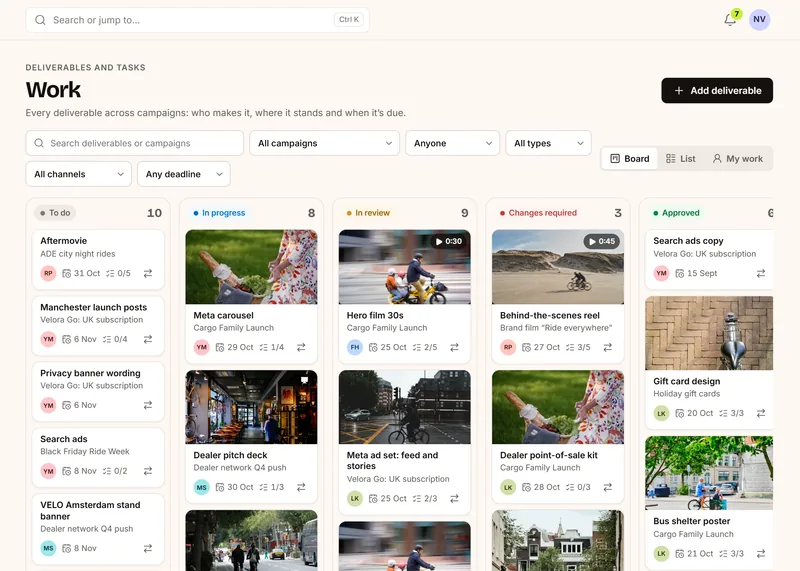Click the Holiday gift cards campaign text
This screenshot has width=800, height=571.
pyautogui.click(x=687, y=394)
